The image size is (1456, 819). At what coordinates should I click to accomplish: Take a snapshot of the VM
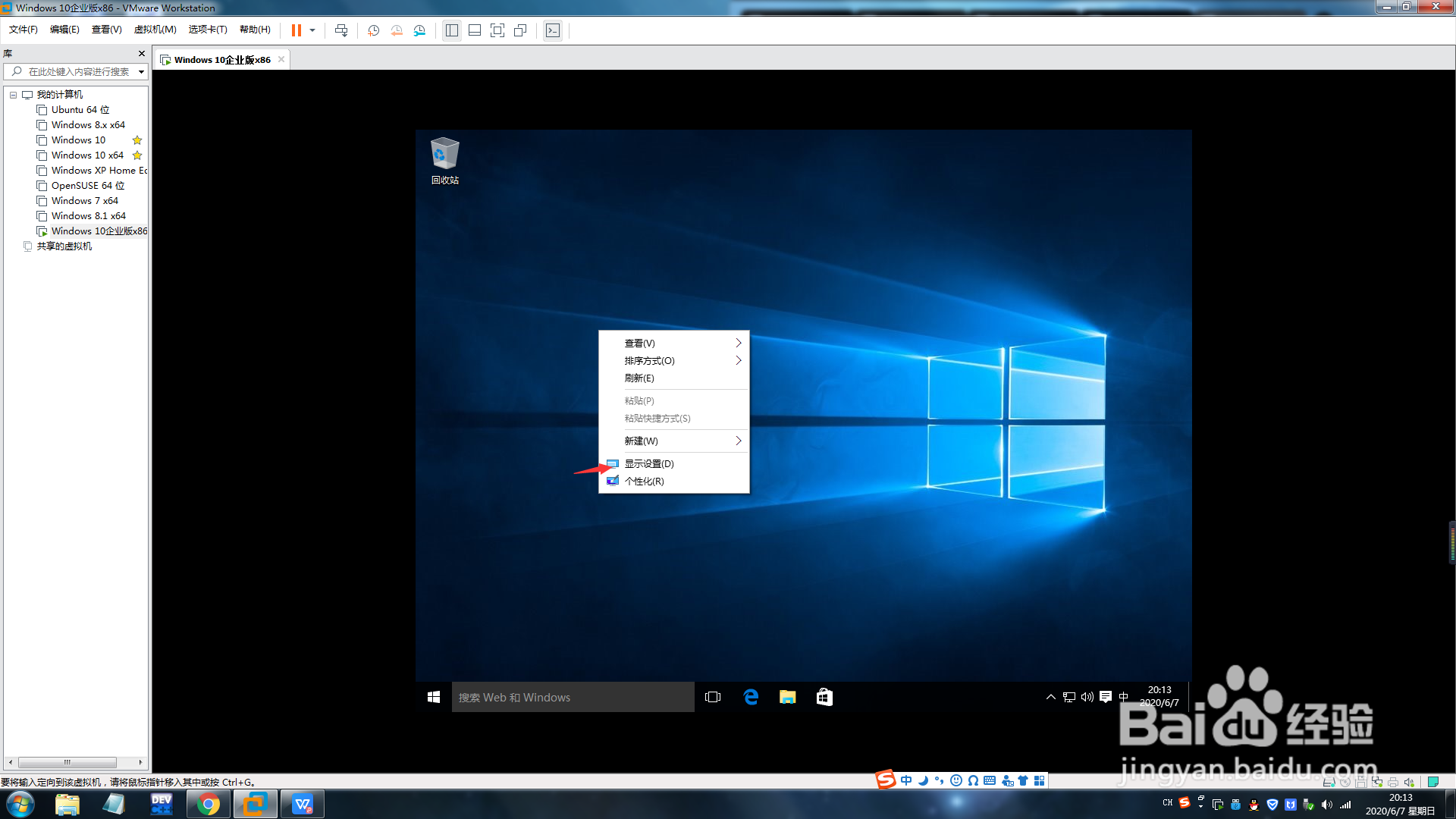pyautogui.click(x=373, y=30)
